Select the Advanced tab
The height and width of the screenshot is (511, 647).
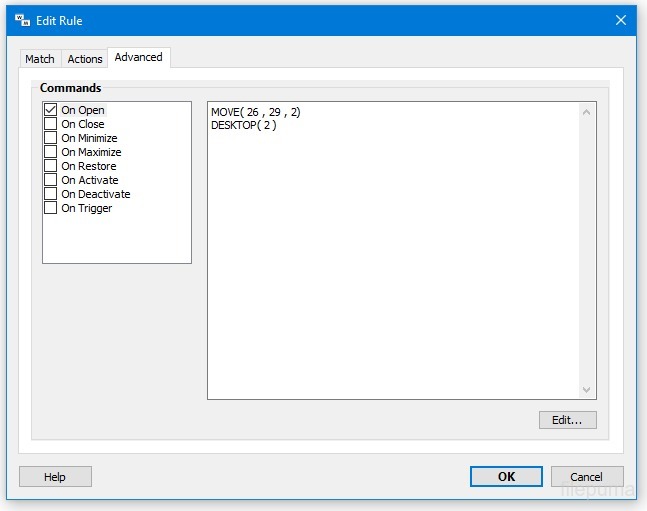(138, 57)
